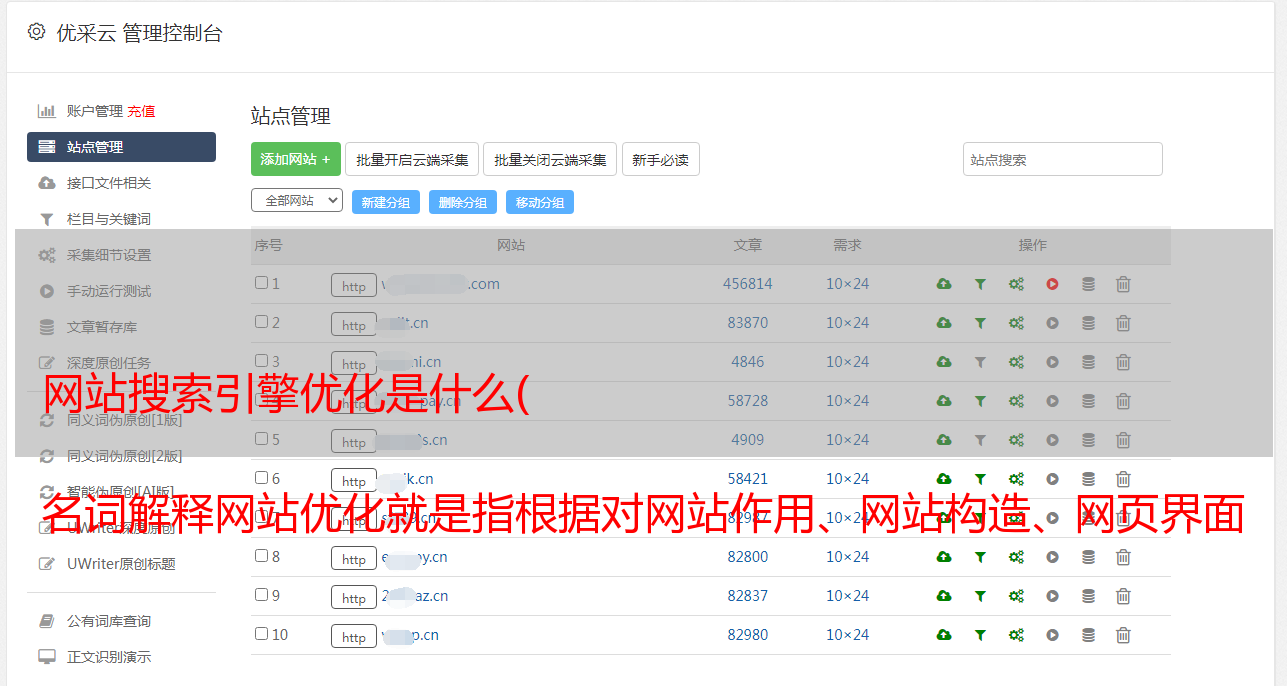Tick the checkbox for site row 1
Image resolution: width=1287 pixels, height=686 pixels.
(261, 283)
